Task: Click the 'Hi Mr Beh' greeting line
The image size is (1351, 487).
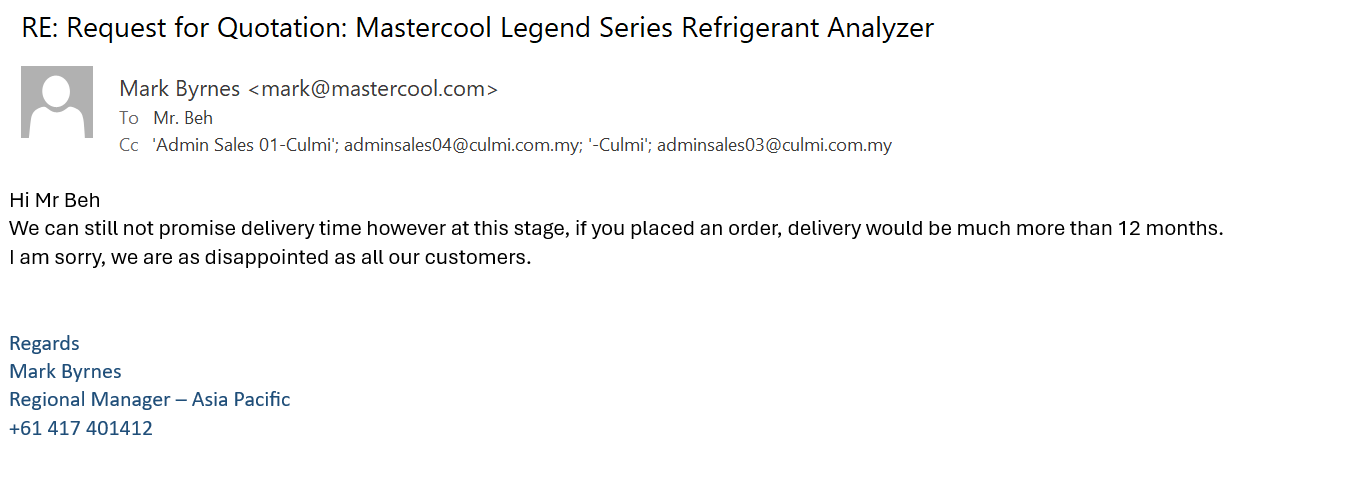Action: [55, 200]
